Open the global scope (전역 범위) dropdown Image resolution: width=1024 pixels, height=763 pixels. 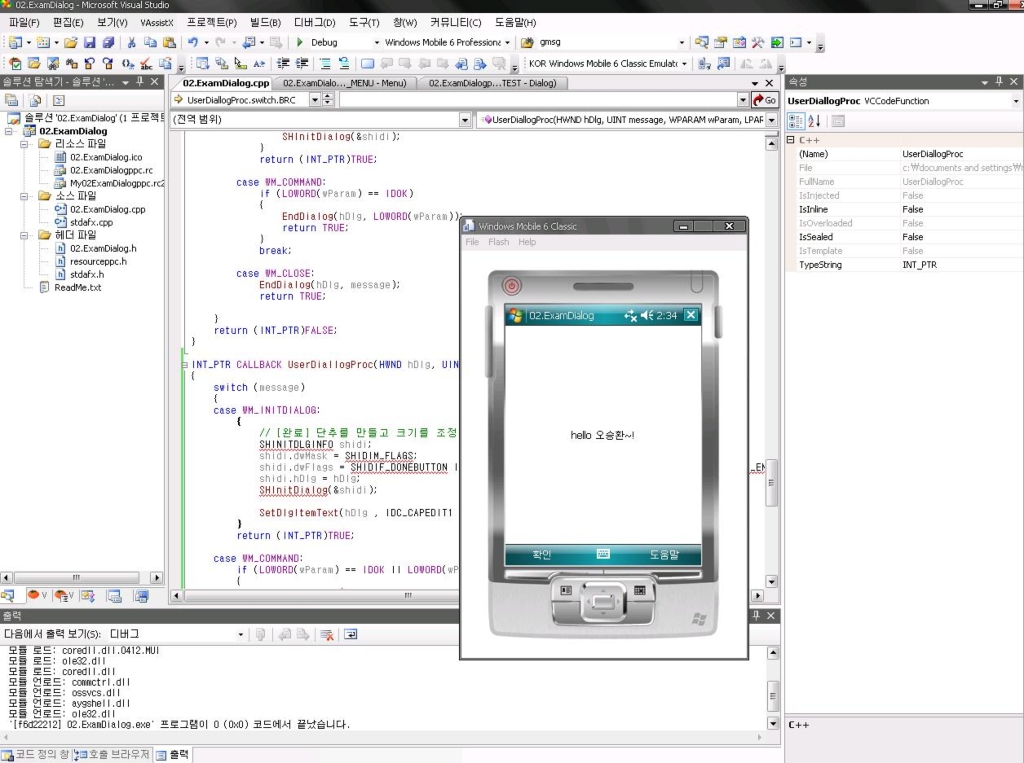click(x=465, y=120)
